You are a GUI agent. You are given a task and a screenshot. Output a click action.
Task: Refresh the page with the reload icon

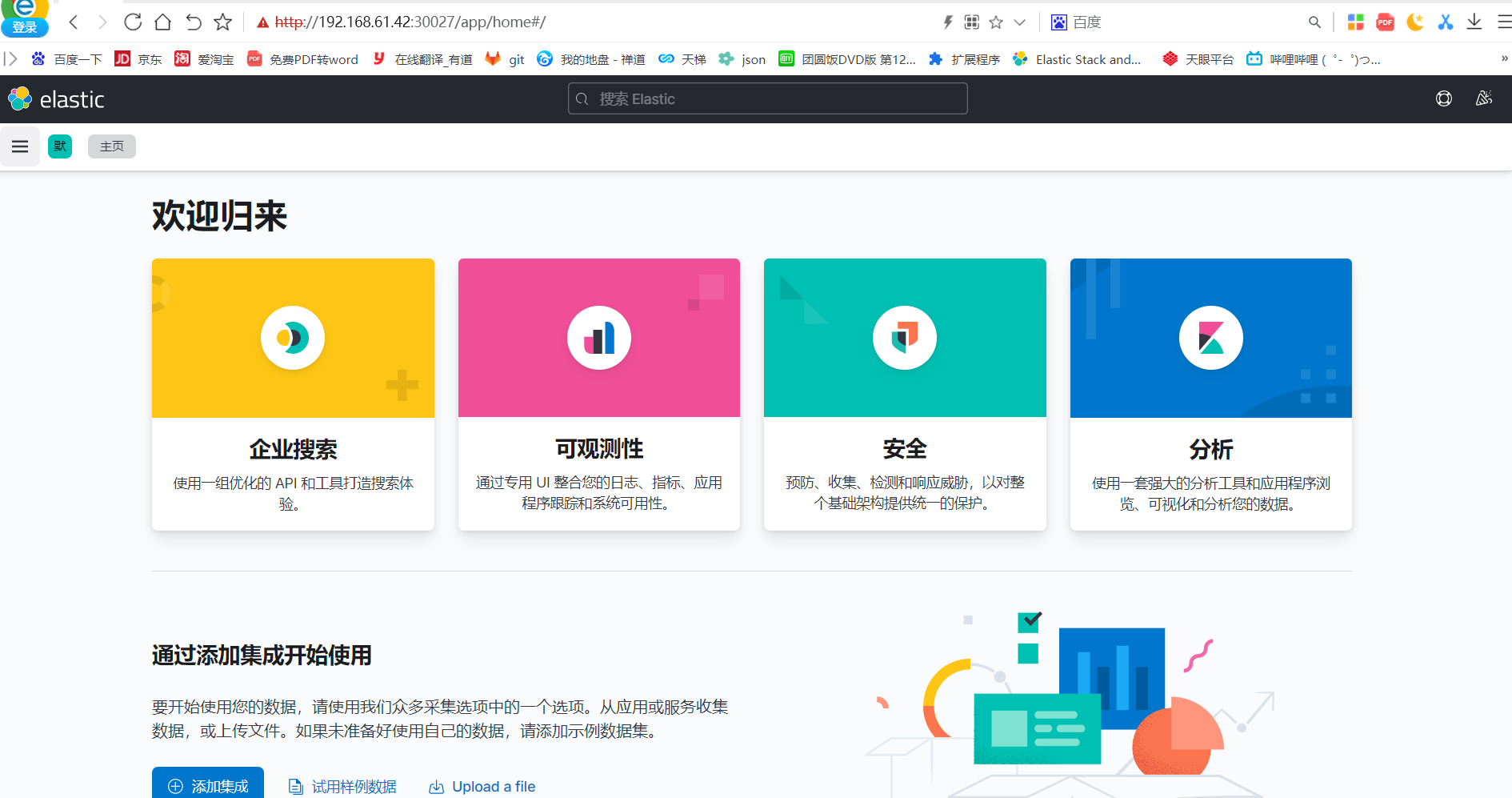tap(133, 22)
